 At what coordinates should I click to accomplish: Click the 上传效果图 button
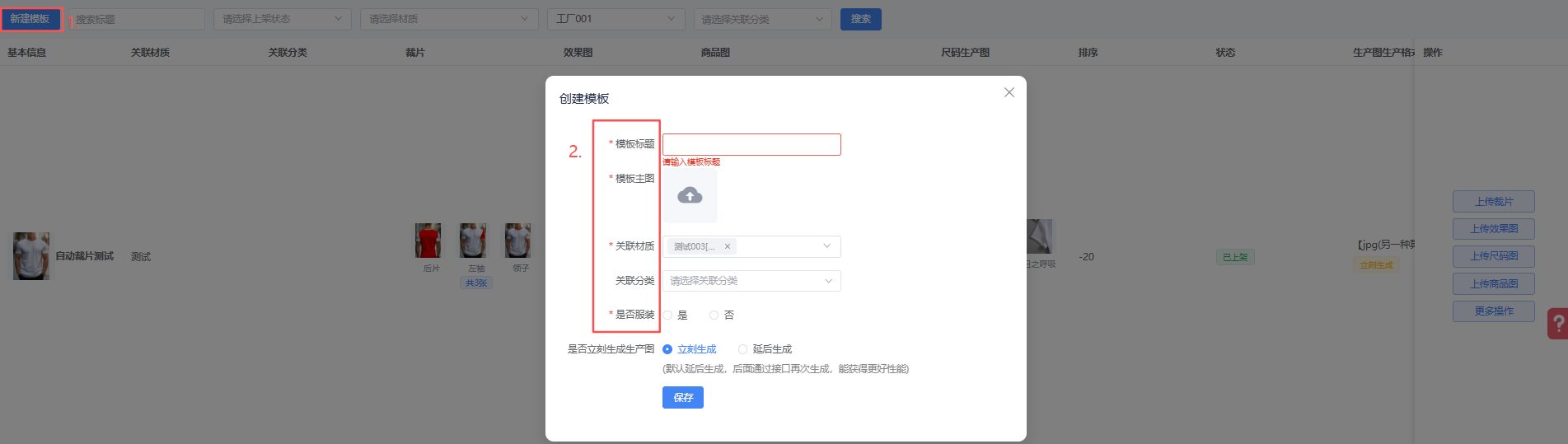[1494, 229]
